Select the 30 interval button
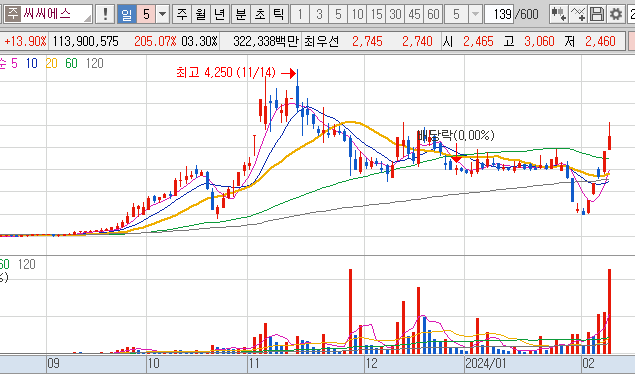This screenshot has height=374, width=635. (395, 14)
